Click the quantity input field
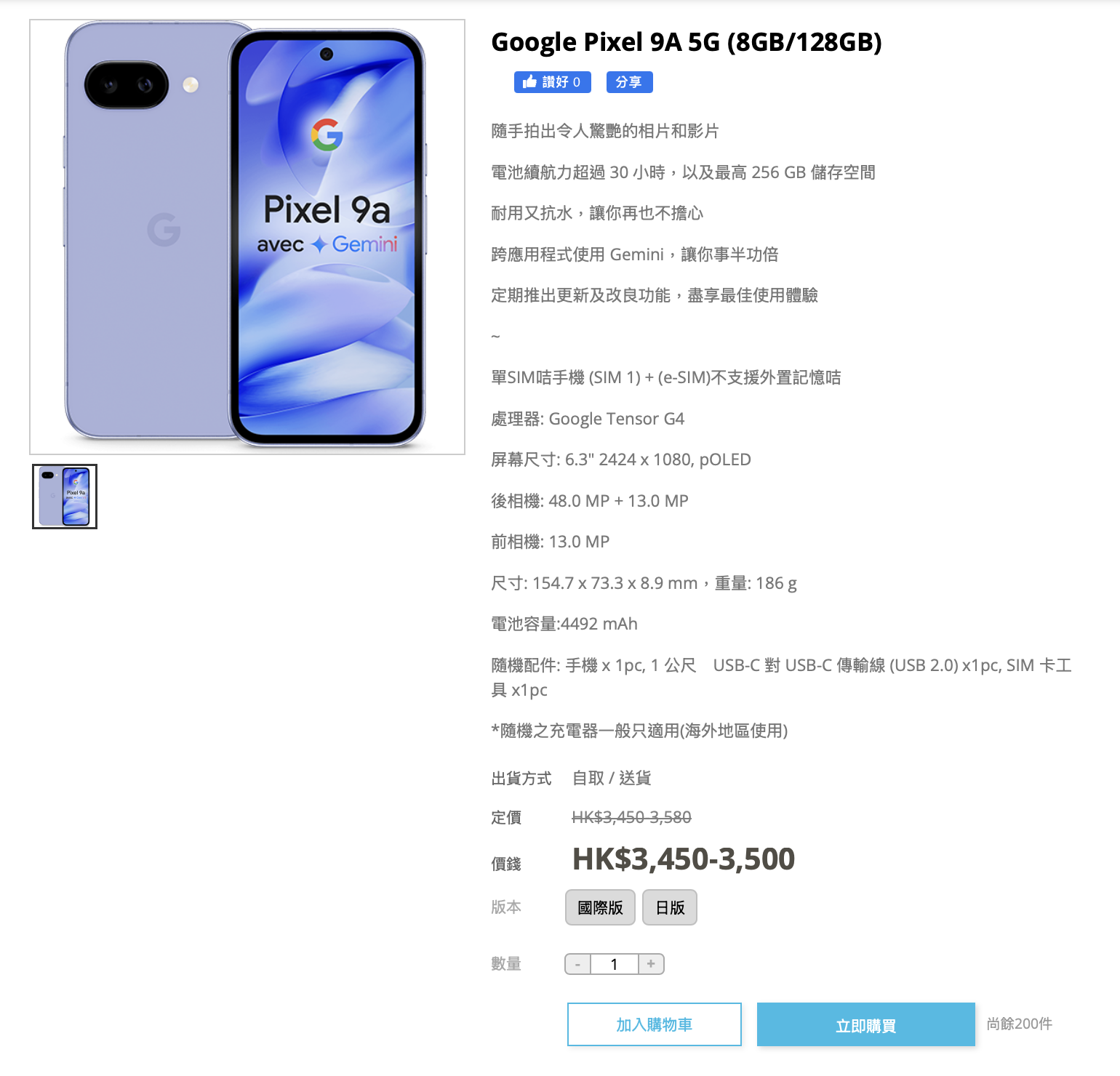Screen dimensions: 1120x1076 (x=615, y=964)
